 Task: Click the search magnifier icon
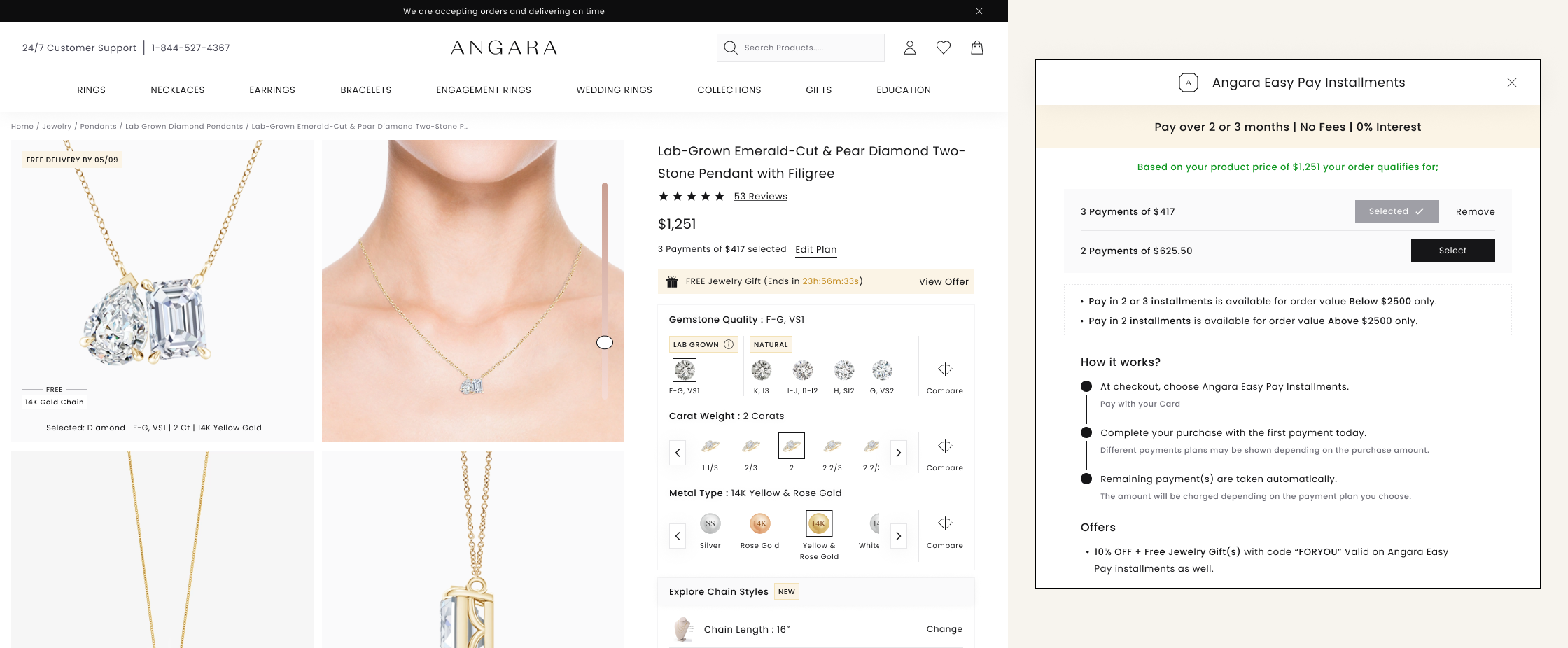(731, 48)
